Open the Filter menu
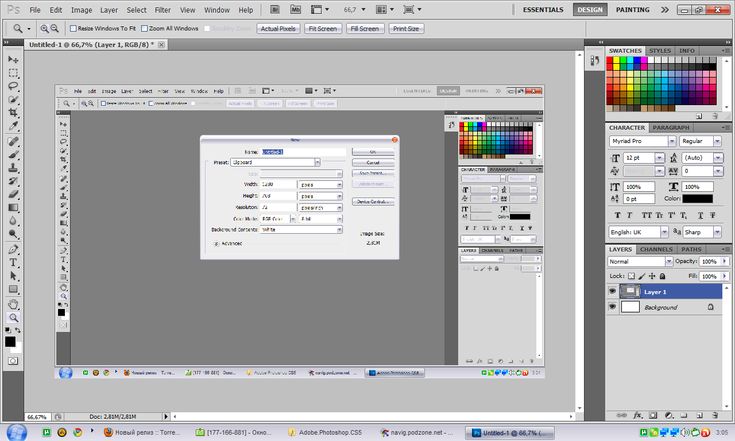 [x=163, y=9]
